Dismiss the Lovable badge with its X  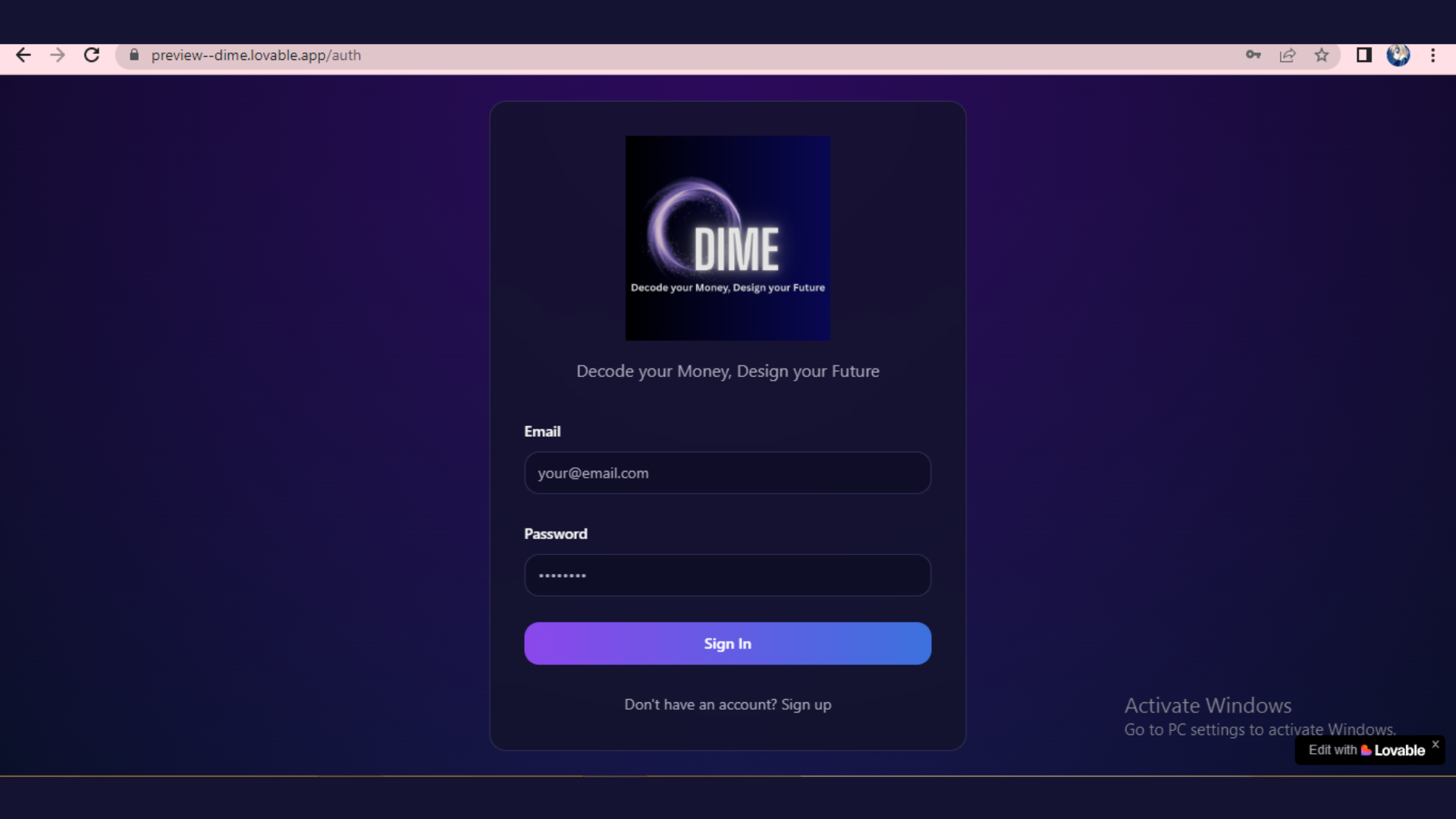[1436, 745]
